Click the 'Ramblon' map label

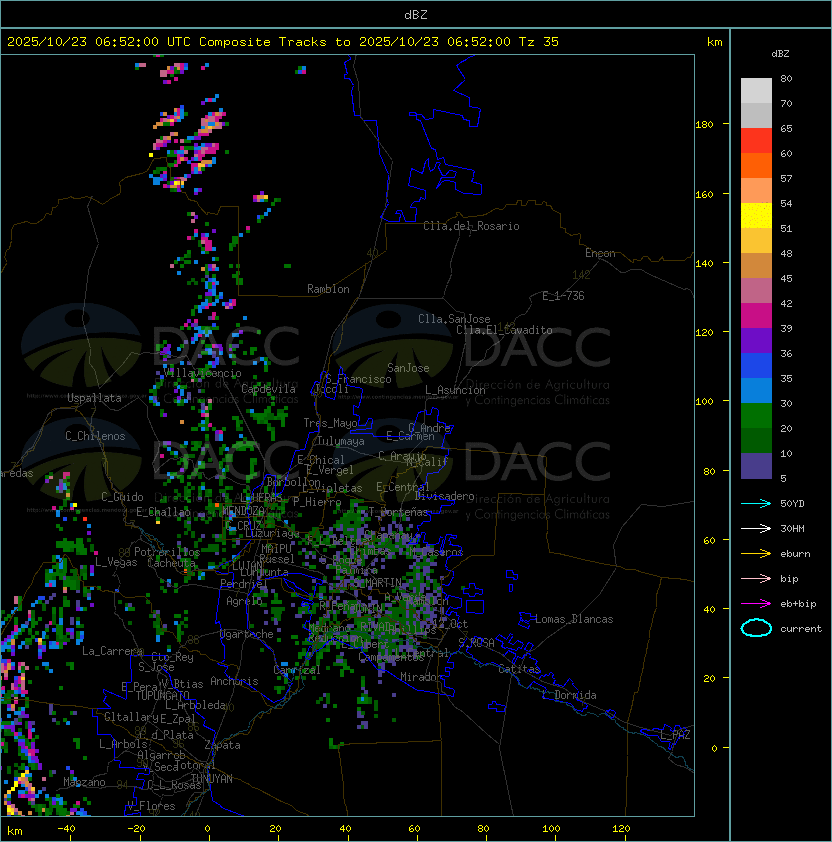click(328, 289)
